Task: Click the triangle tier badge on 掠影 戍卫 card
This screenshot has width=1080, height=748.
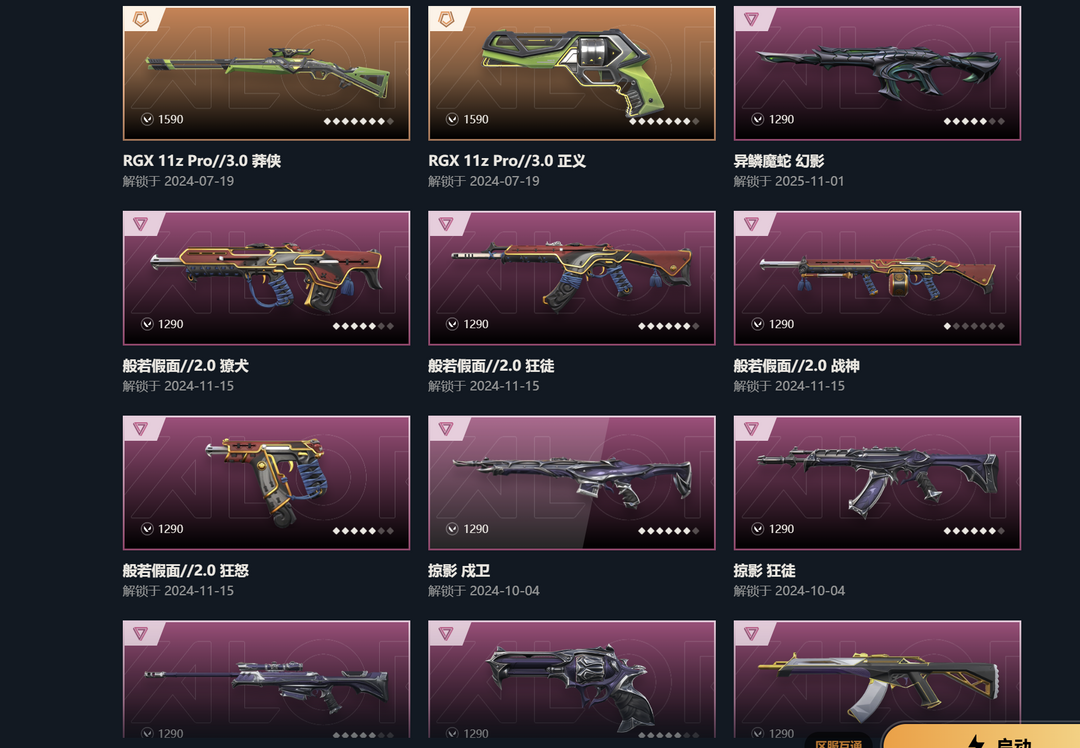Action: (x=446, y=428)
